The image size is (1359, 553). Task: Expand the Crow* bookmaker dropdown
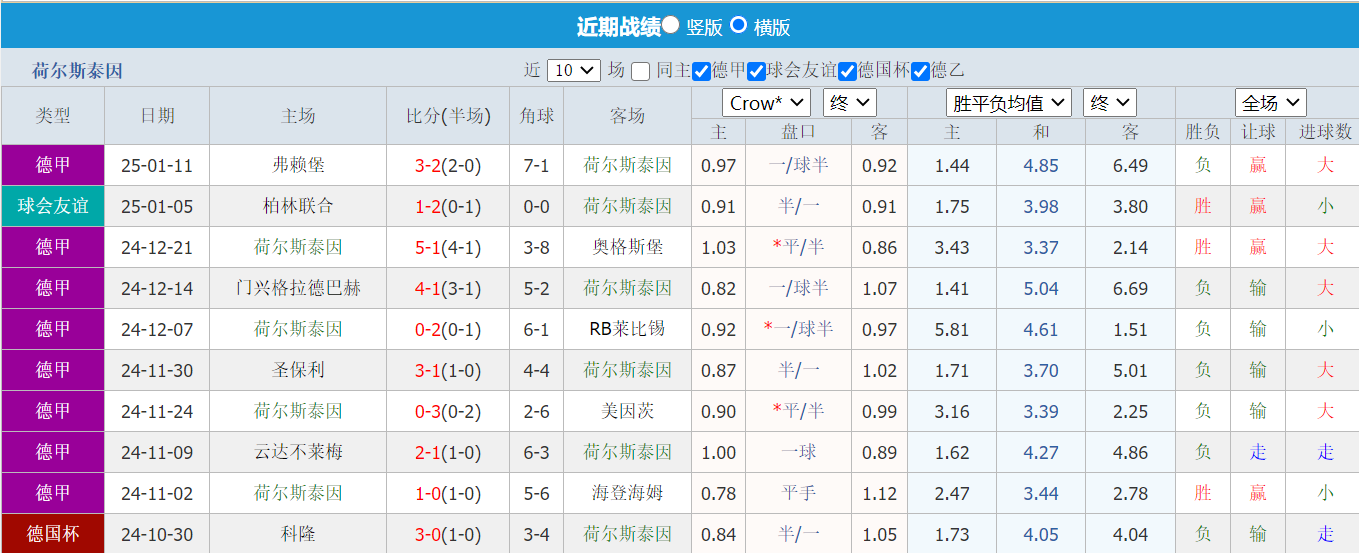[x=766, y=103]
